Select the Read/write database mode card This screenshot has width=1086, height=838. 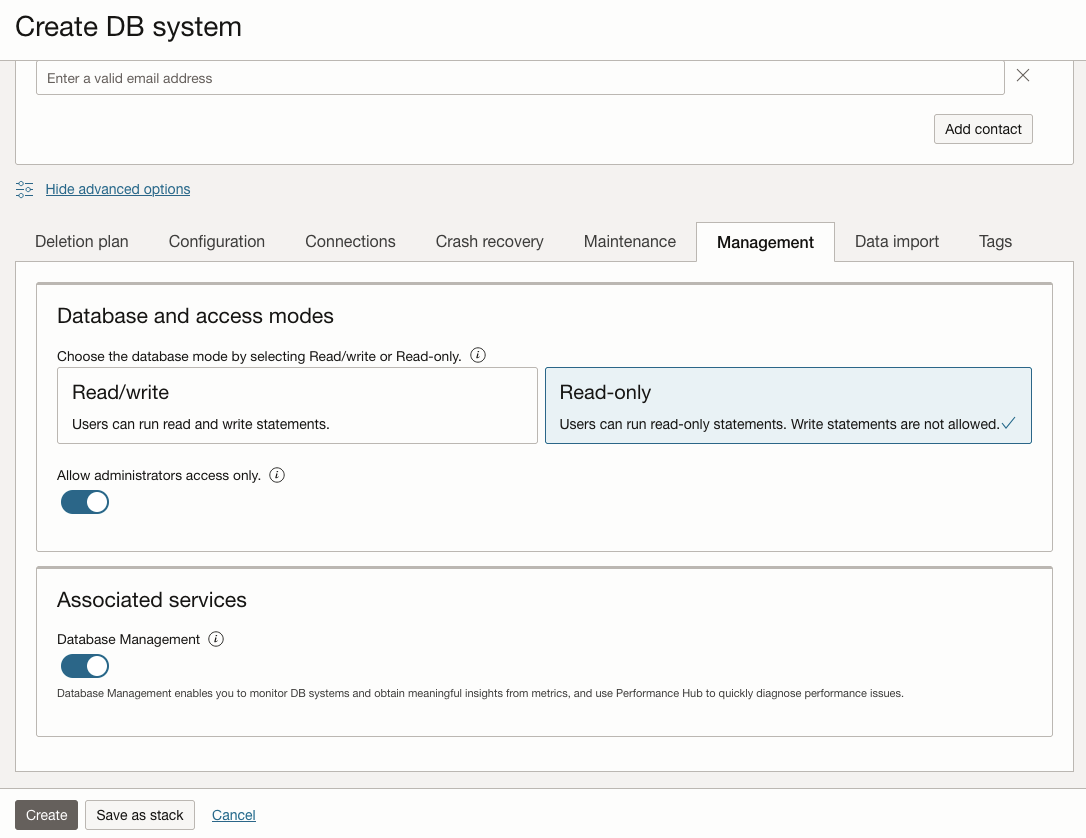pyautogui.click(x=297, y=405)
